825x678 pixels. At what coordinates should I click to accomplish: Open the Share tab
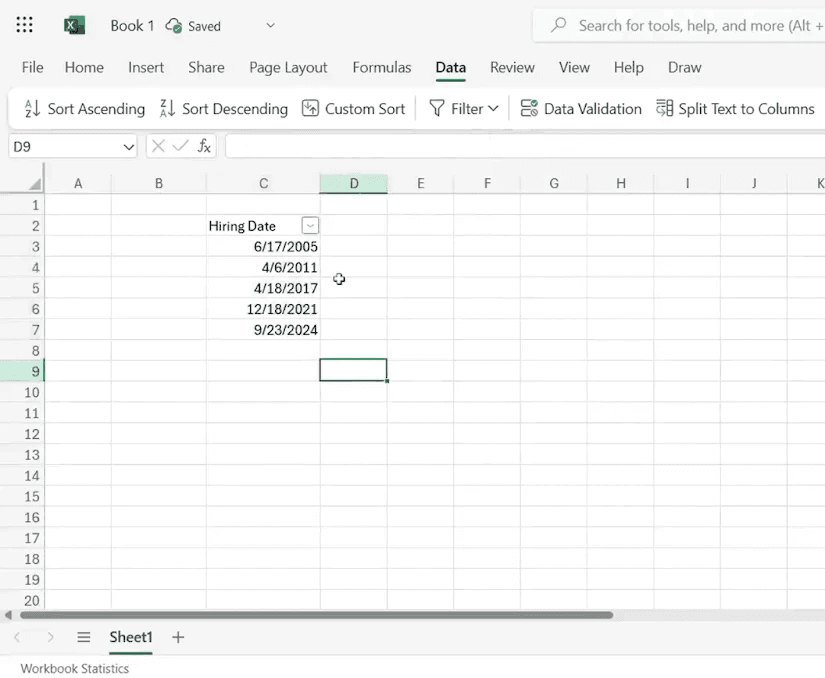[x=206, y=67]
